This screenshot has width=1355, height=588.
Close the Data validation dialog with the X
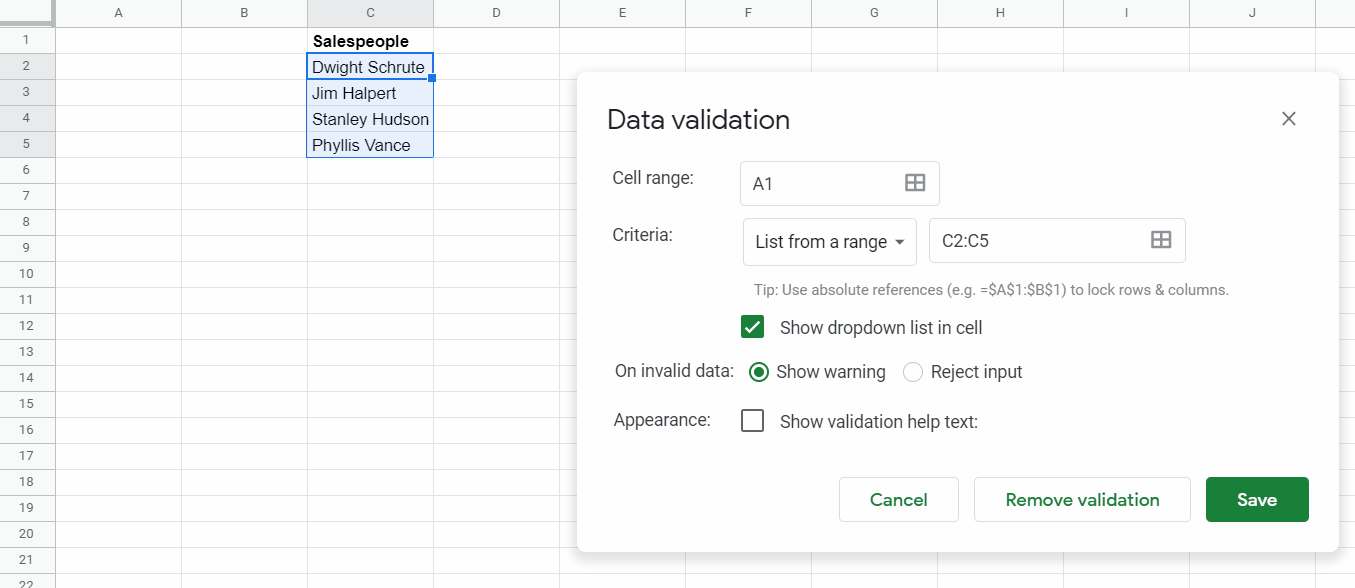[1288, 118]
